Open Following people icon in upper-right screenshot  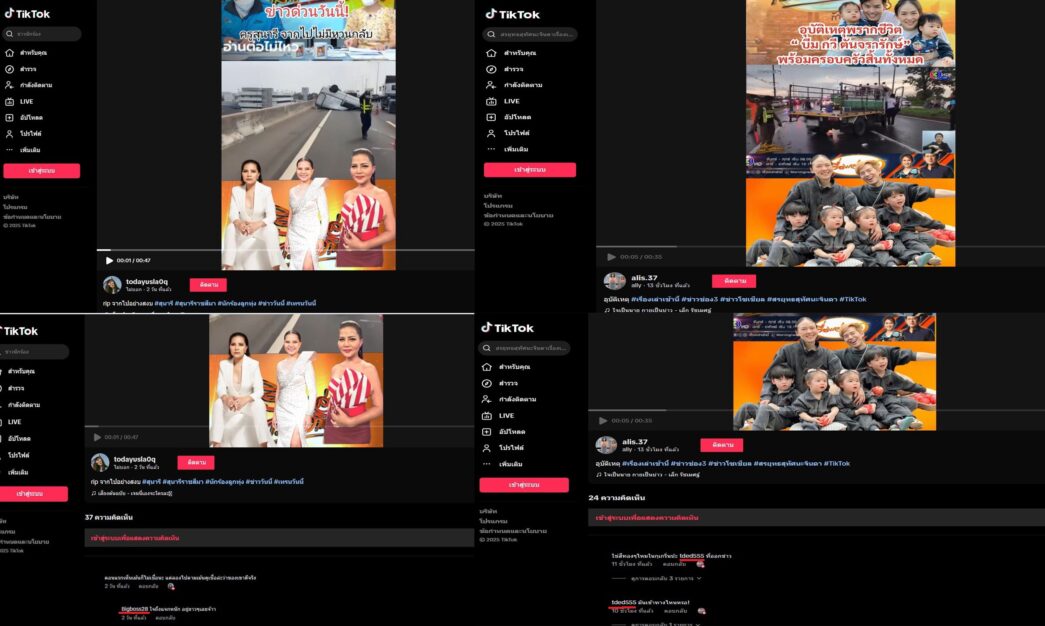coord(491,85)
